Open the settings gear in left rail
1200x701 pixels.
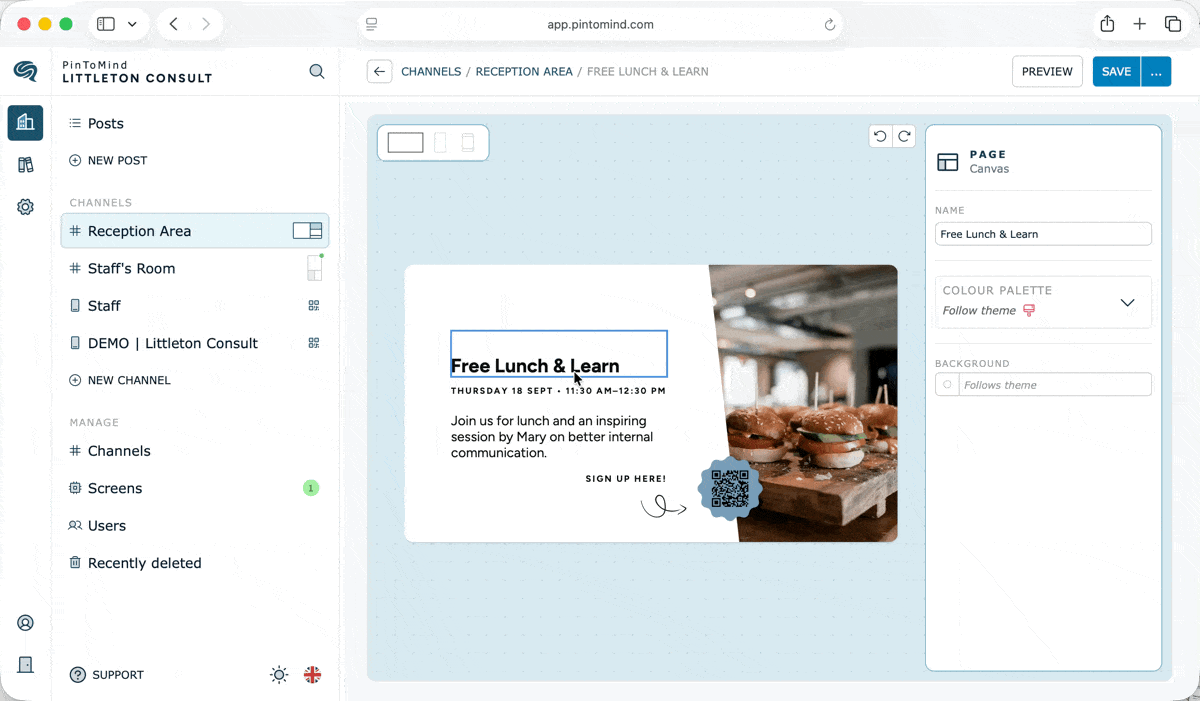click(26, 207)
